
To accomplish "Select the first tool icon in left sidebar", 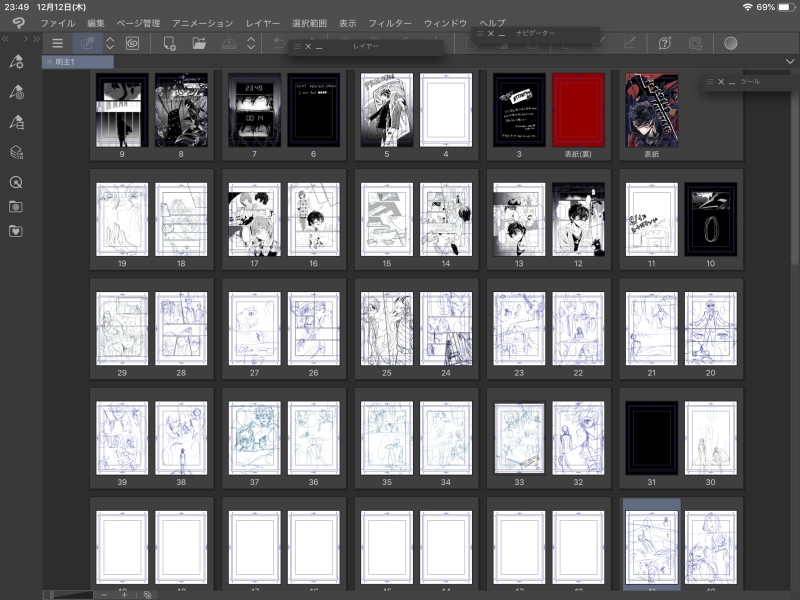I will pos(16,62).
